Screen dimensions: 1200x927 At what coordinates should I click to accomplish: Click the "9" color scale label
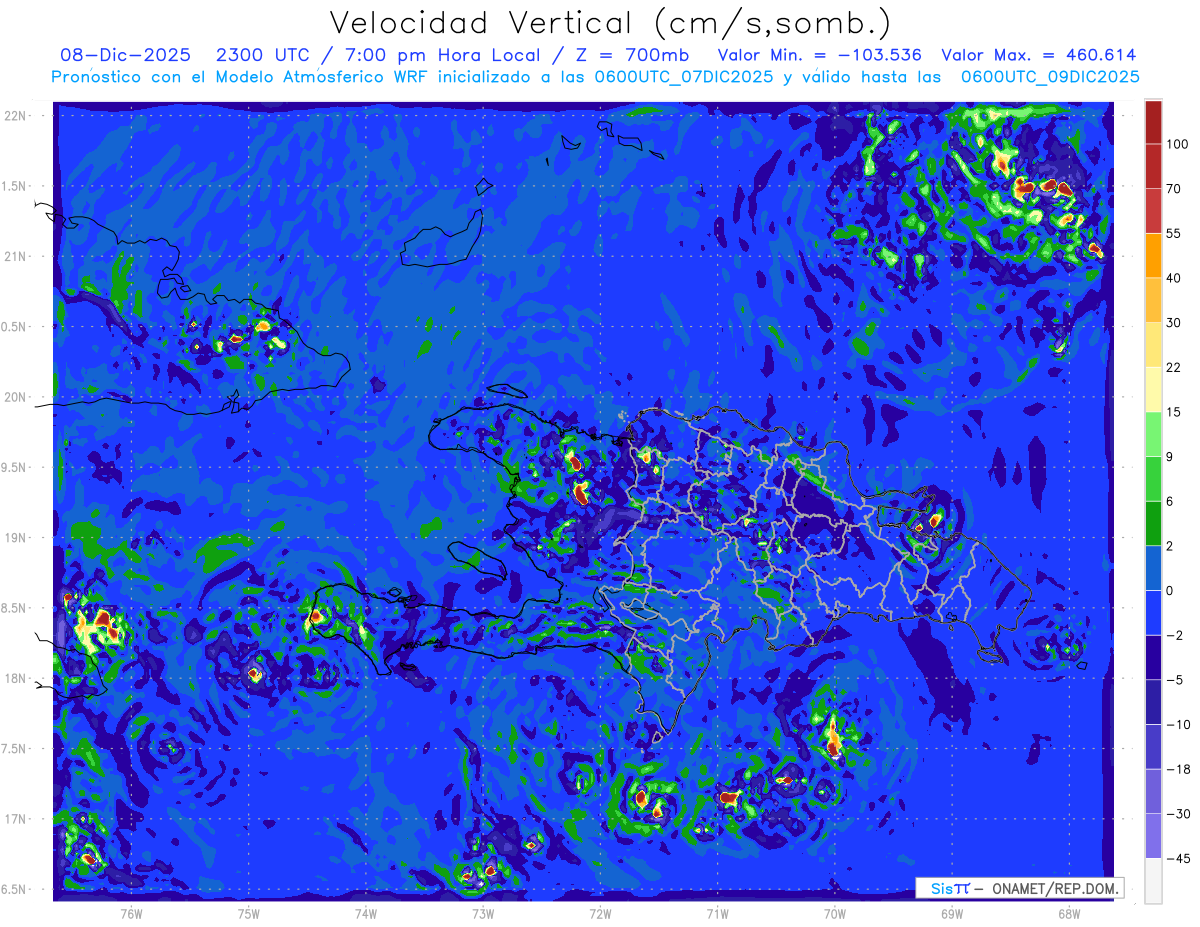click(1170, 457)
